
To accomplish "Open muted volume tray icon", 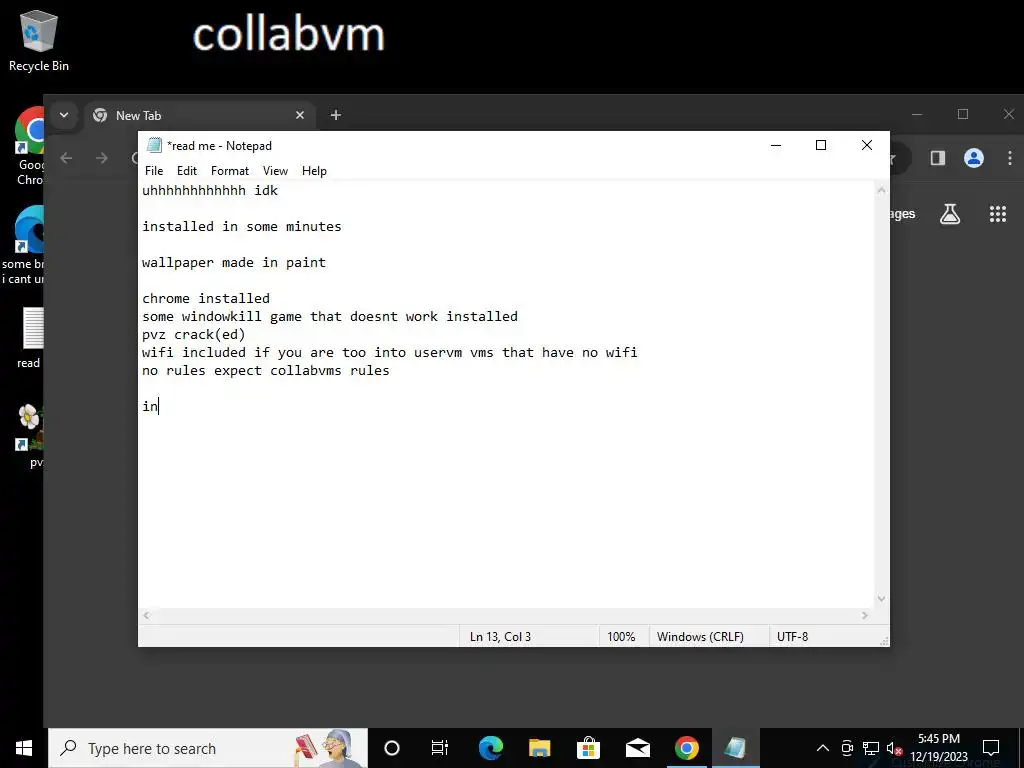I will 894,748.
